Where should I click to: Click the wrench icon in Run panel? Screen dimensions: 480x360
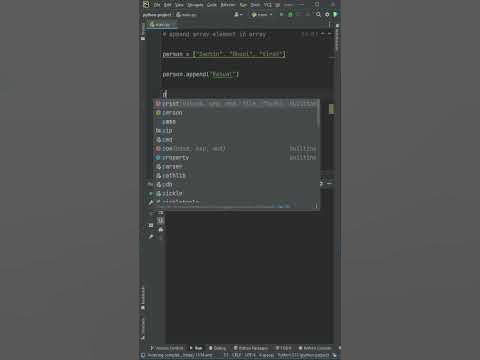[x=151, y=202]
